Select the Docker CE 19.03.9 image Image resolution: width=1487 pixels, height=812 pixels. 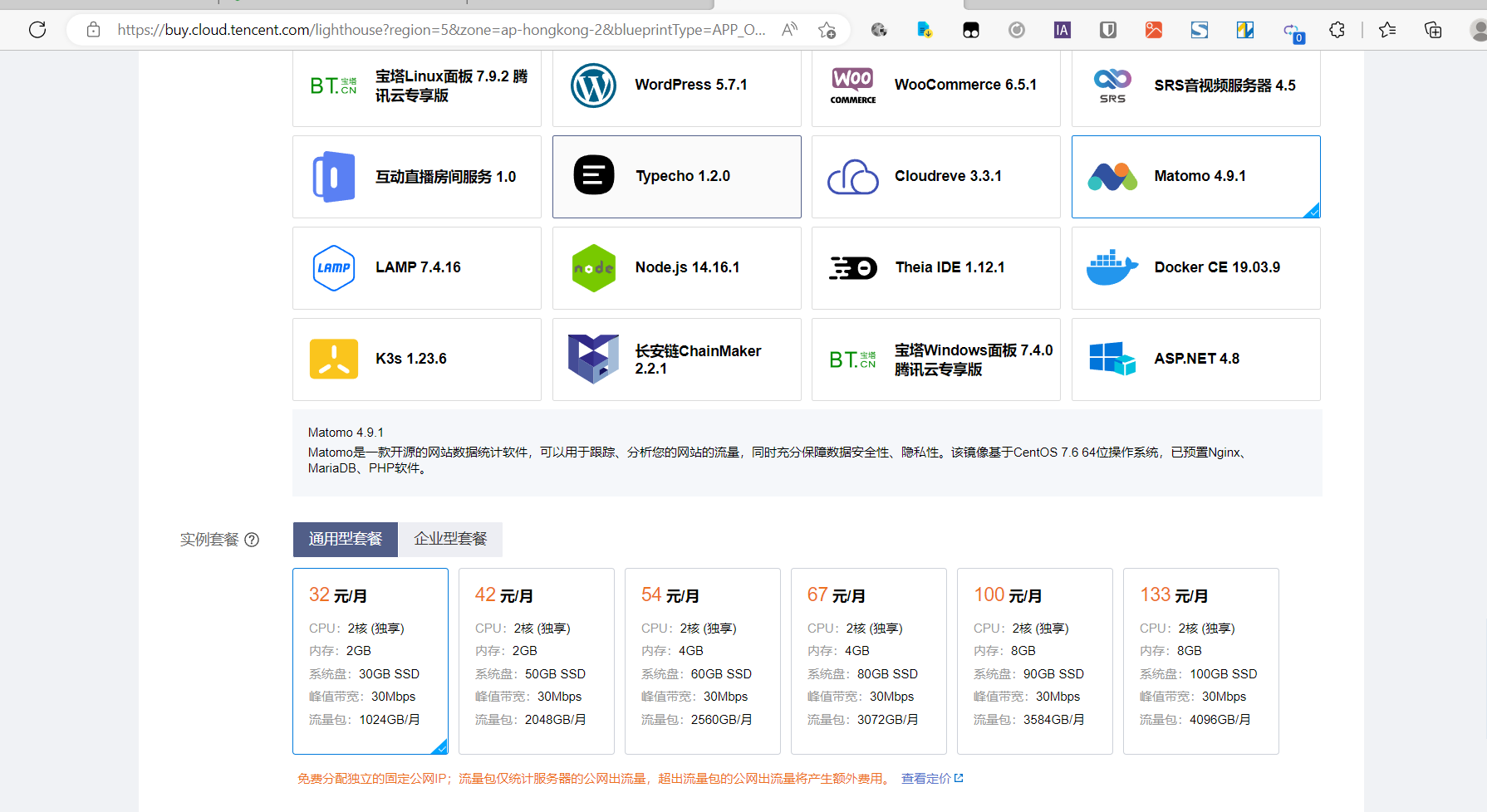(x=1195, y=267)
